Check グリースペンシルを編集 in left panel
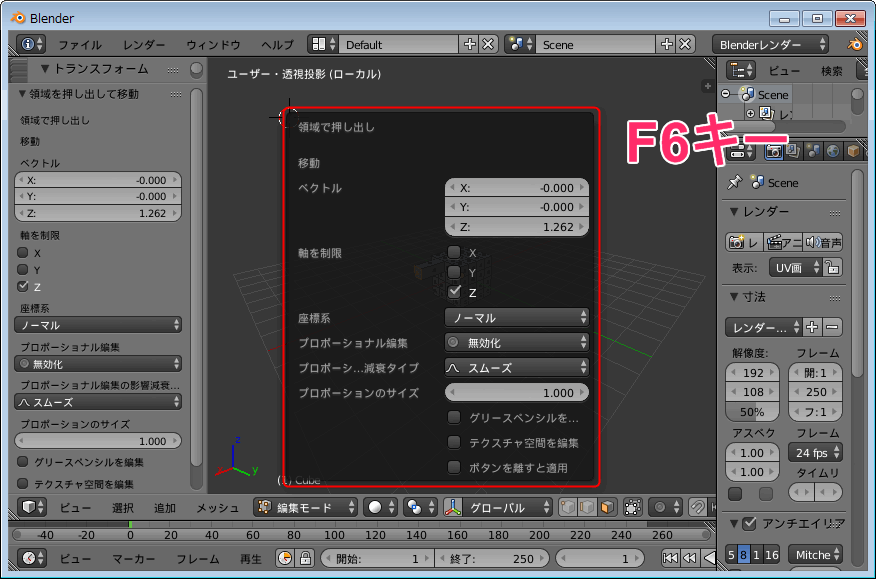Viewport: 876px width, 579px height. pos(23,462)
